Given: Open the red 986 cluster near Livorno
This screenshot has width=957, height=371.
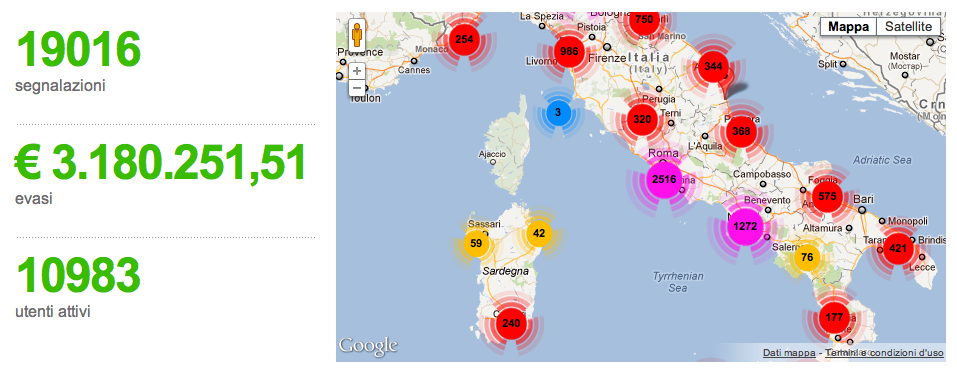Looking at the screenshot, I should click(569, 51).
